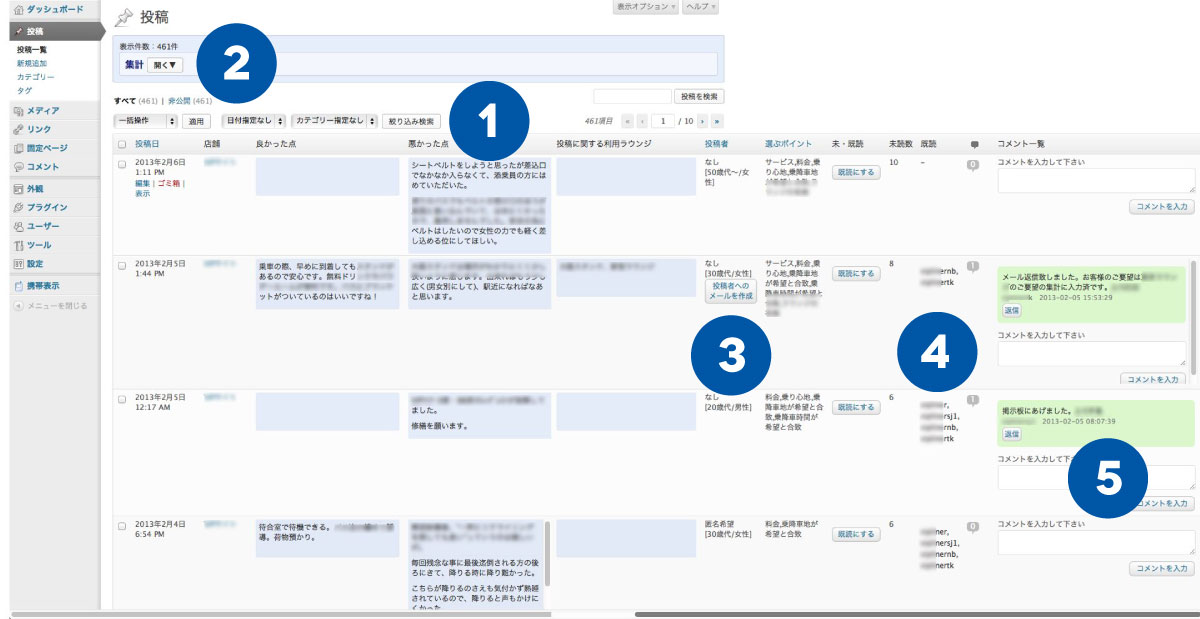Open the 一括操作 bulk actions dropdown
Image resolution: width=1200 pixels, height=619 pixels.
click(x=146, y=121)
